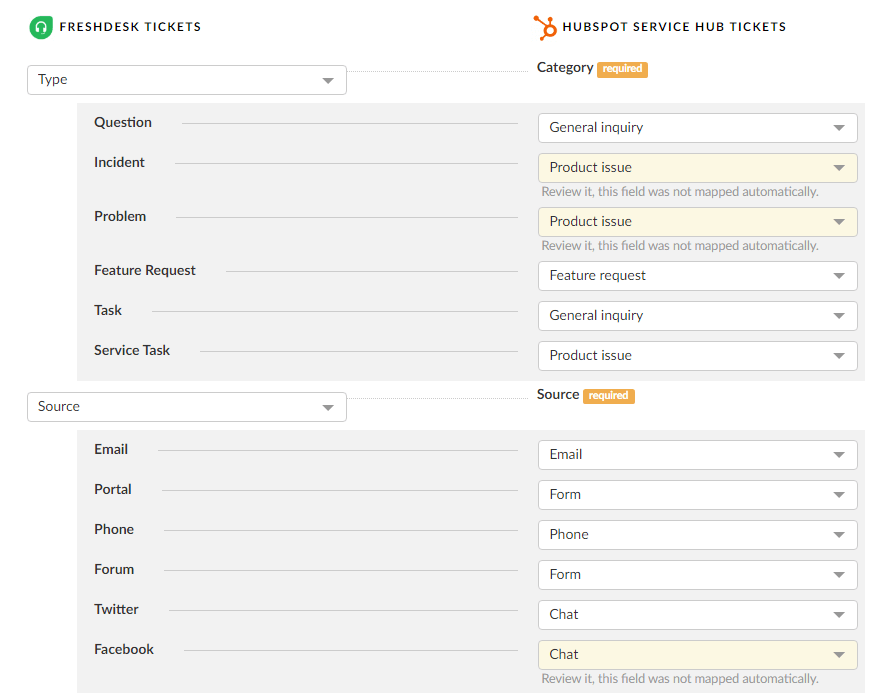
Task: Open the Freshdesk Source field dropdown
Action: (187, 407)
